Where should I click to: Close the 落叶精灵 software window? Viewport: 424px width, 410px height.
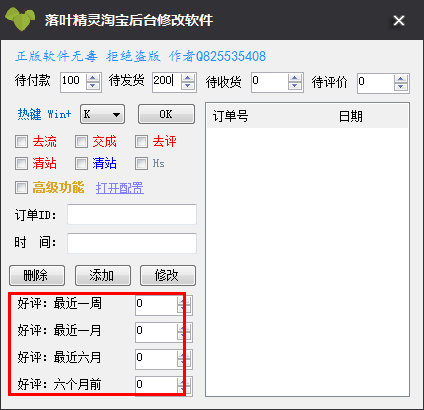[x=399, y=21]
